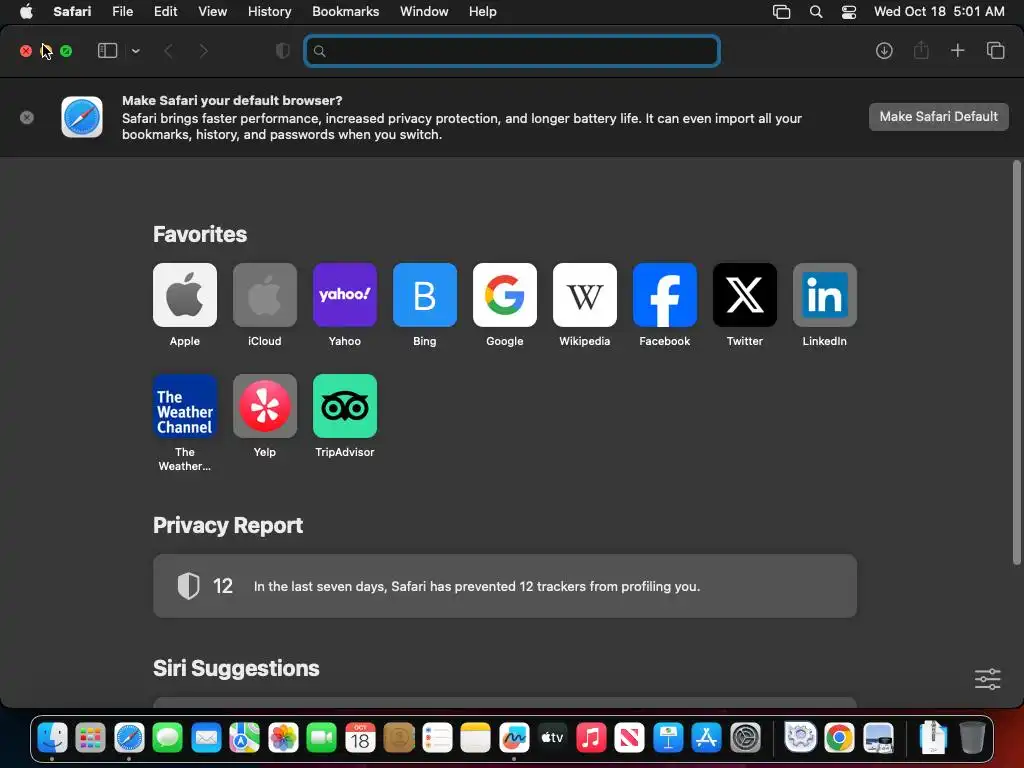This screenshot has width=1024, height=768.
Task: Show downloads with the download icon
Action: point(884,51)
